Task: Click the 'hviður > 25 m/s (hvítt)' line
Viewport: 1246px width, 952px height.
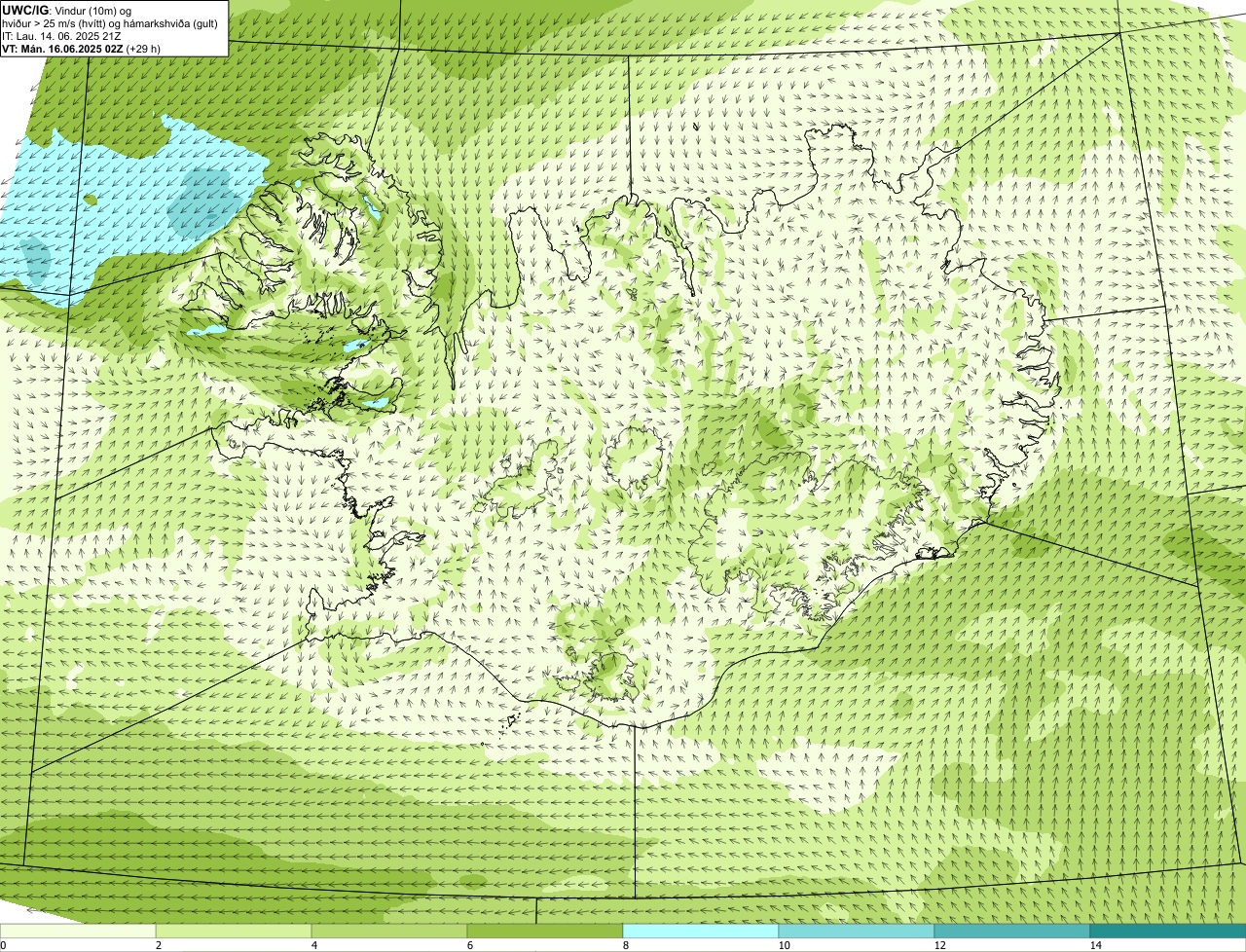Action: [x=109, y=23]
